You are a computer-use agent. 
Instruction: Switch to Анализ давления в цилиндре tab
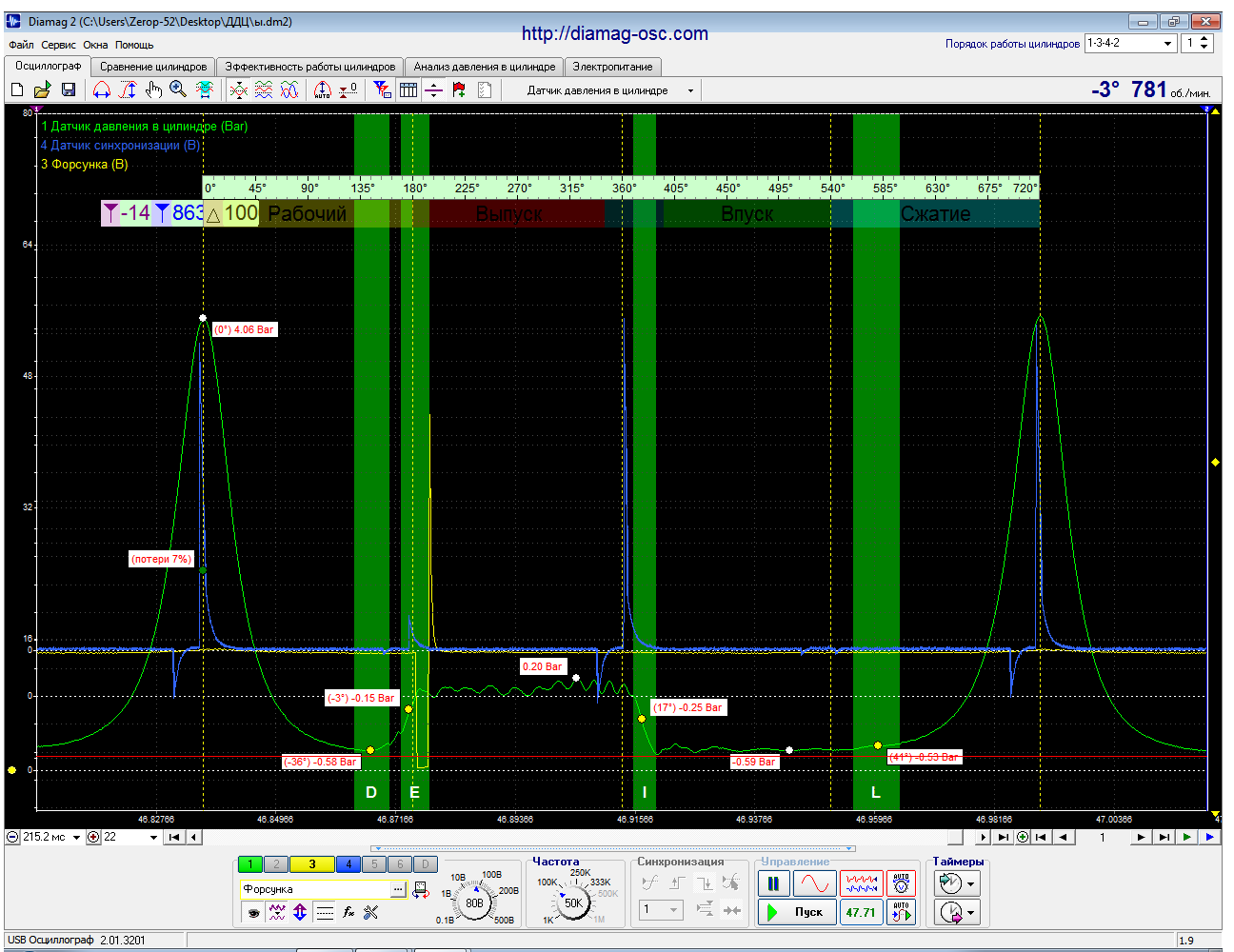pos(484,67)
